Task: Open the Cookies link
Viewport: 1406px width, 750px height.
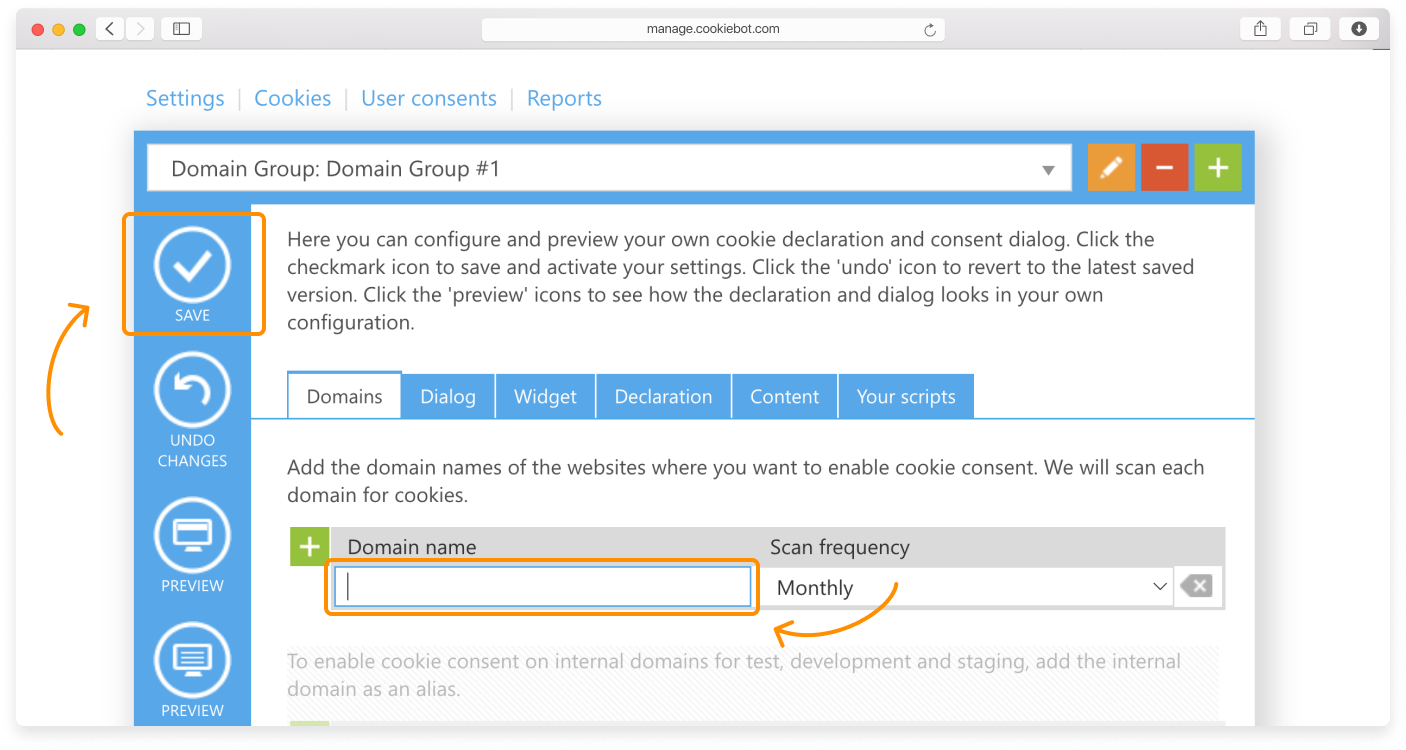Action: tap(292, 98)
